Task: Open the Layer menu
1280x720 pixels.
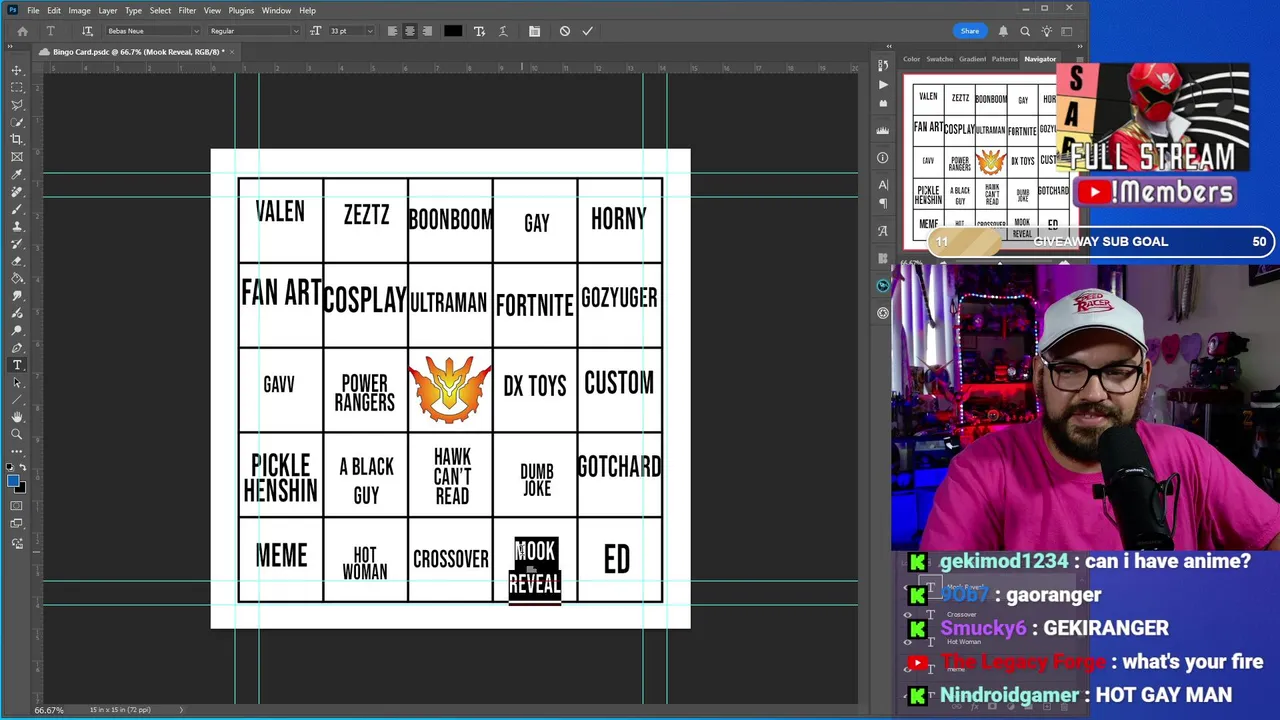Action: pyautogui.click(x=108, y=11)
